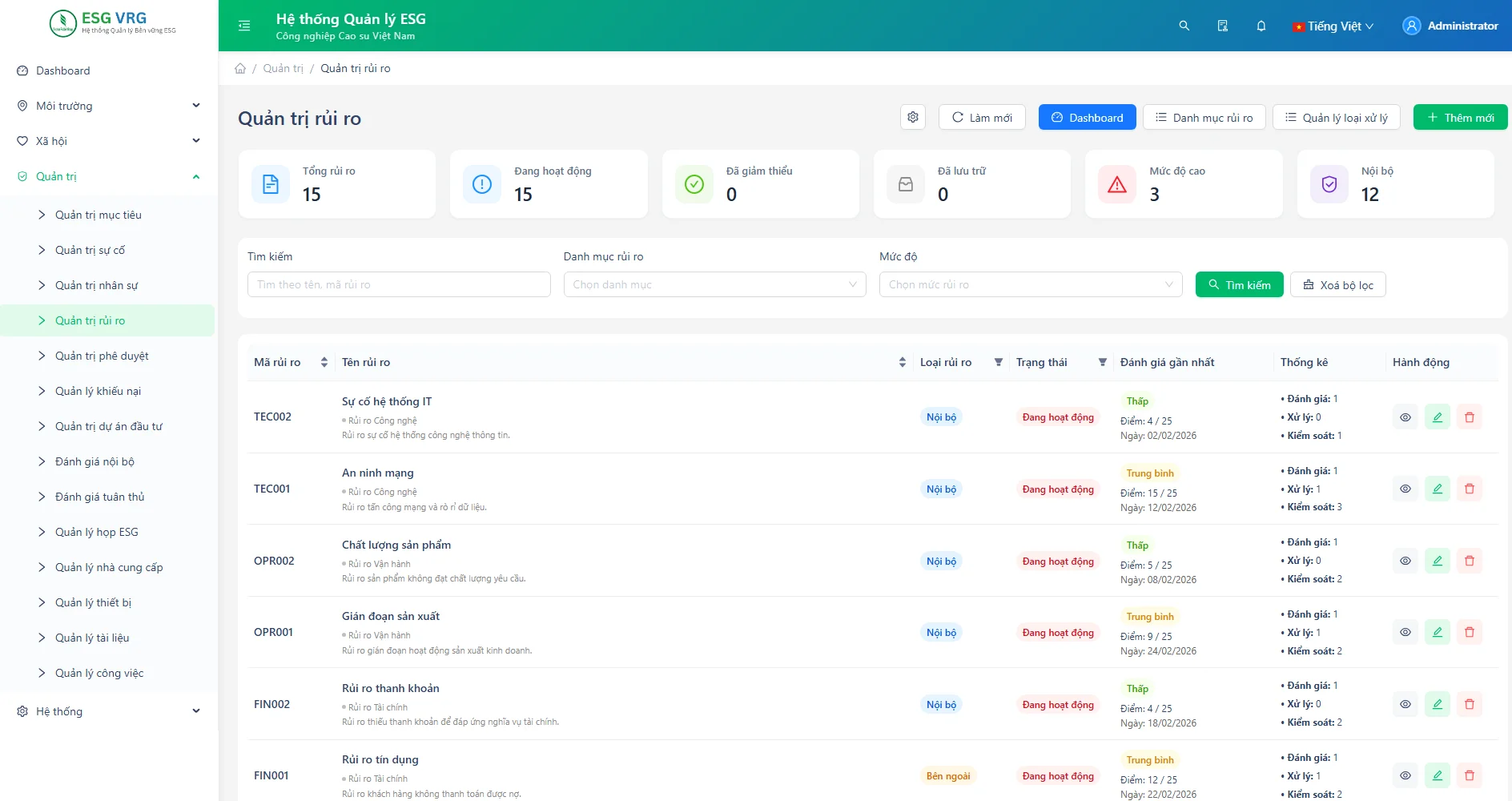Focus the Tìm kiếm text field
Image resolution: width=1512 pixels, height=801 pixels.
coord(399,284)
